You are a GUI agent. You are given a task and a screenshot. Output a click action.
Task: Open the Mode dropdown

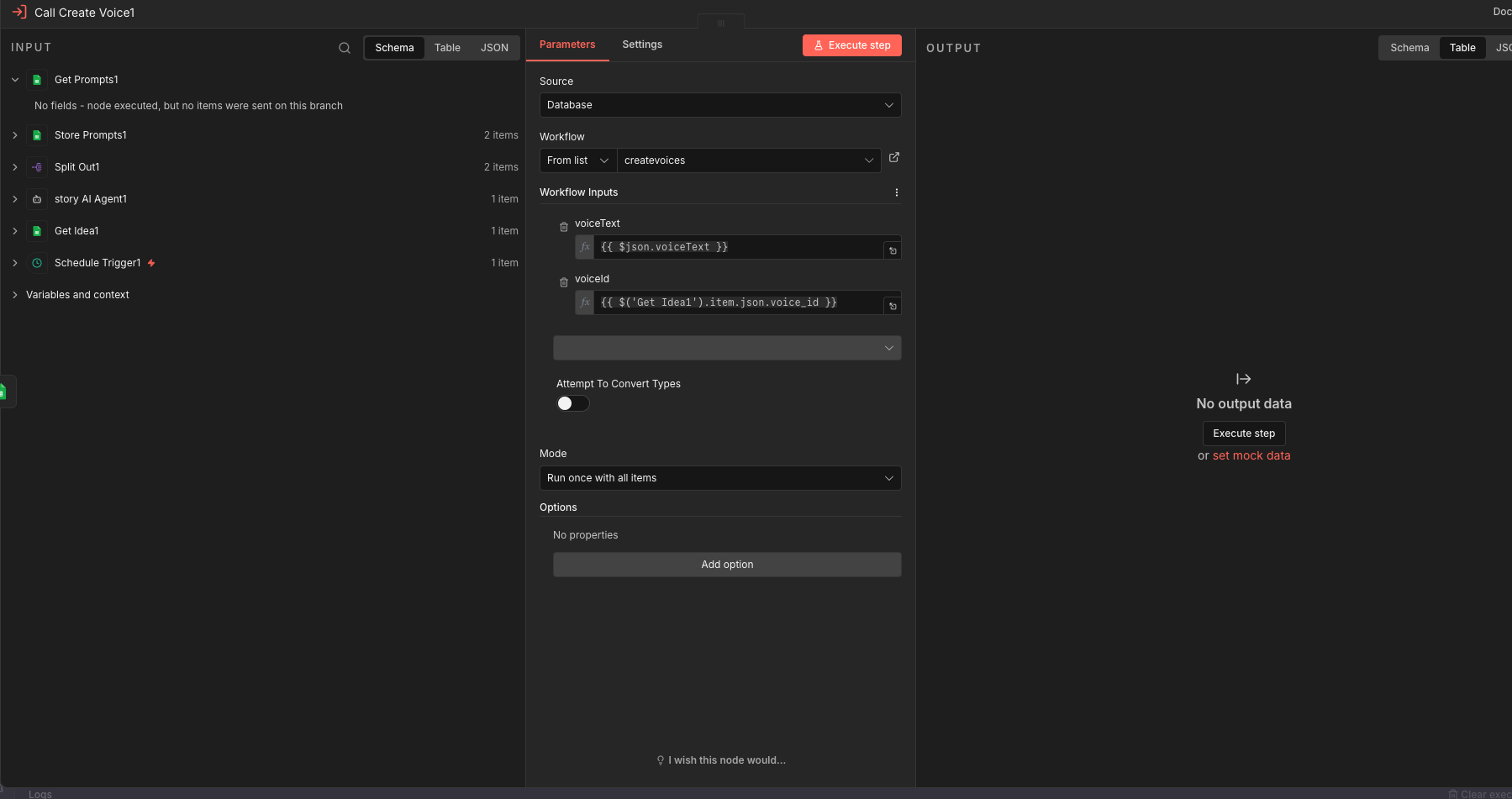pyautogui.click(x=719, y=478)
